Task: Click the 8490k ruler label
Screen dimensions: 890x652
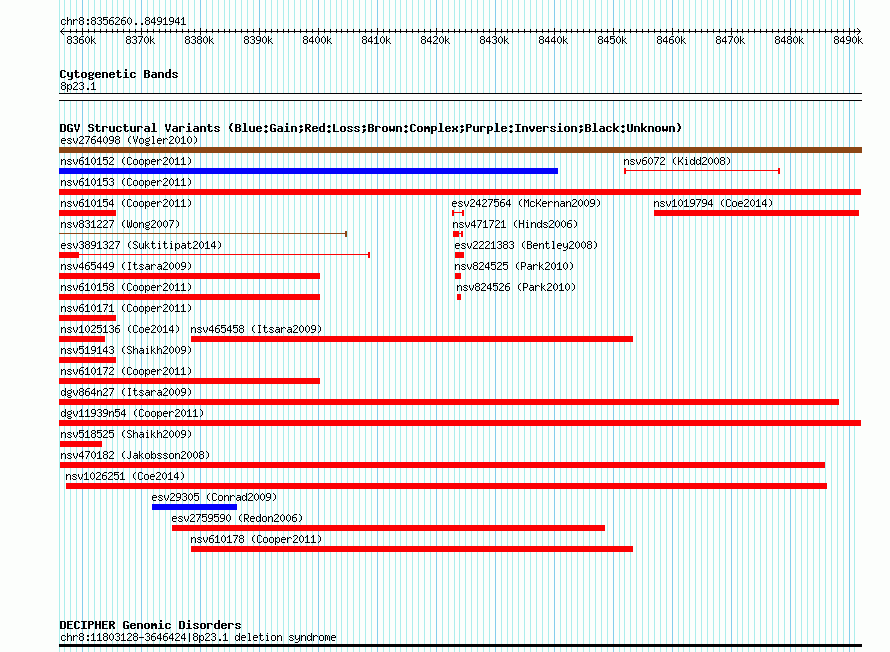Action: pos(848,40)
